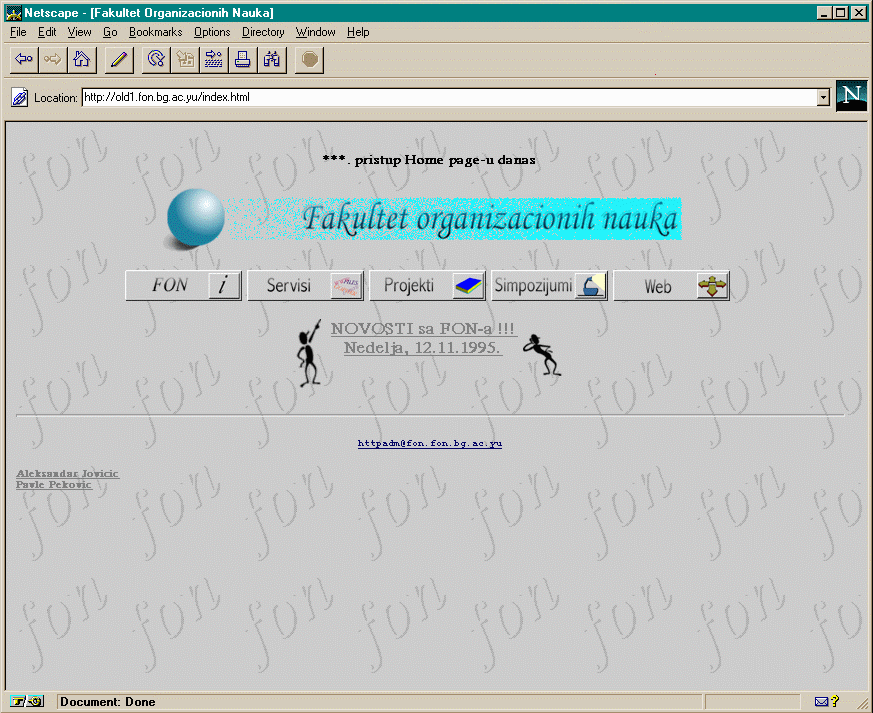Screen dimensions: 873x713
Task: Email httpadm@fon.fon.bg.ac.yu link
Action: 430,443
